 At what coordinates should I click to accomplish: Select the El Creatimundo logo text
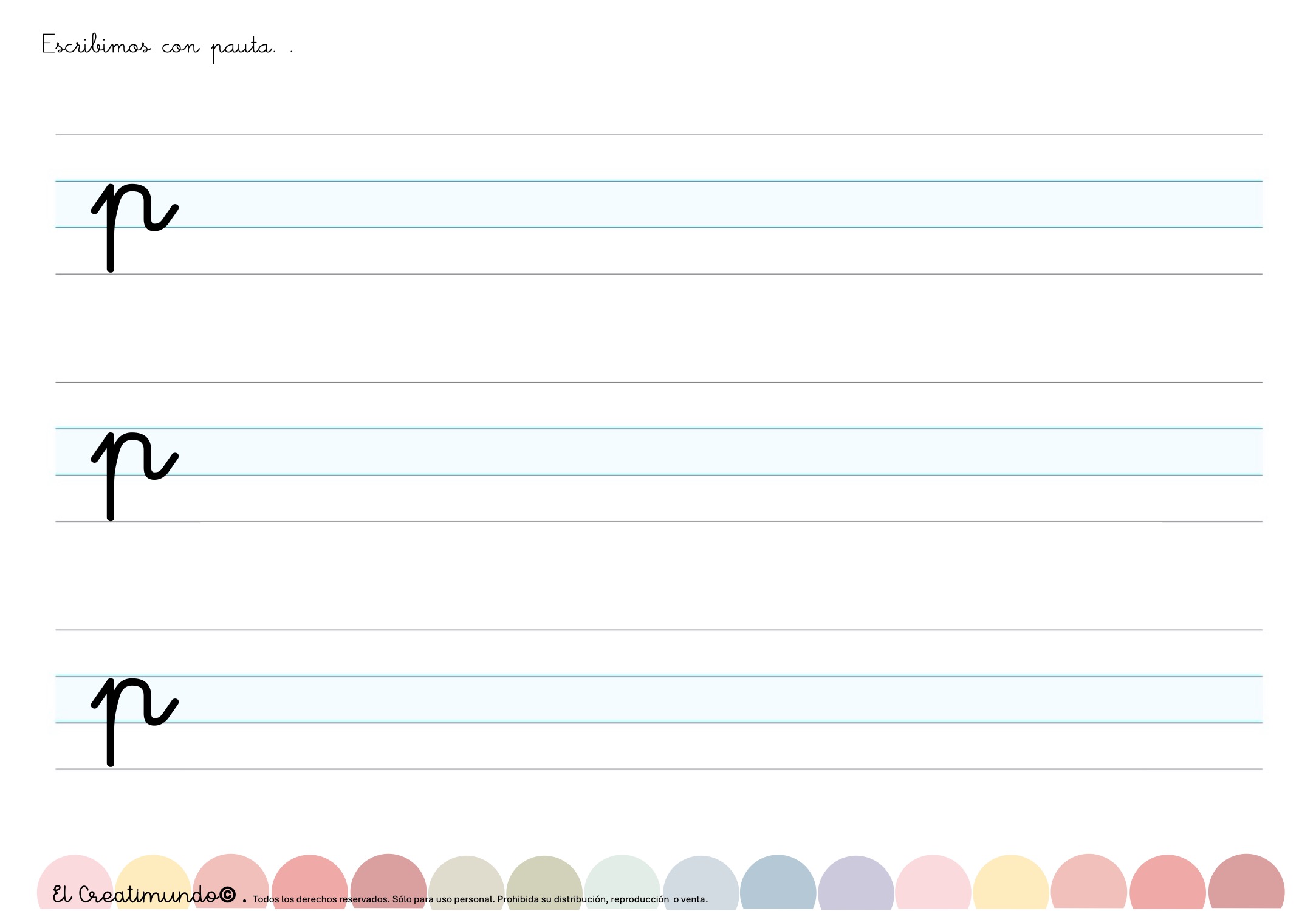pyautogui.click(x=137, y=895)
